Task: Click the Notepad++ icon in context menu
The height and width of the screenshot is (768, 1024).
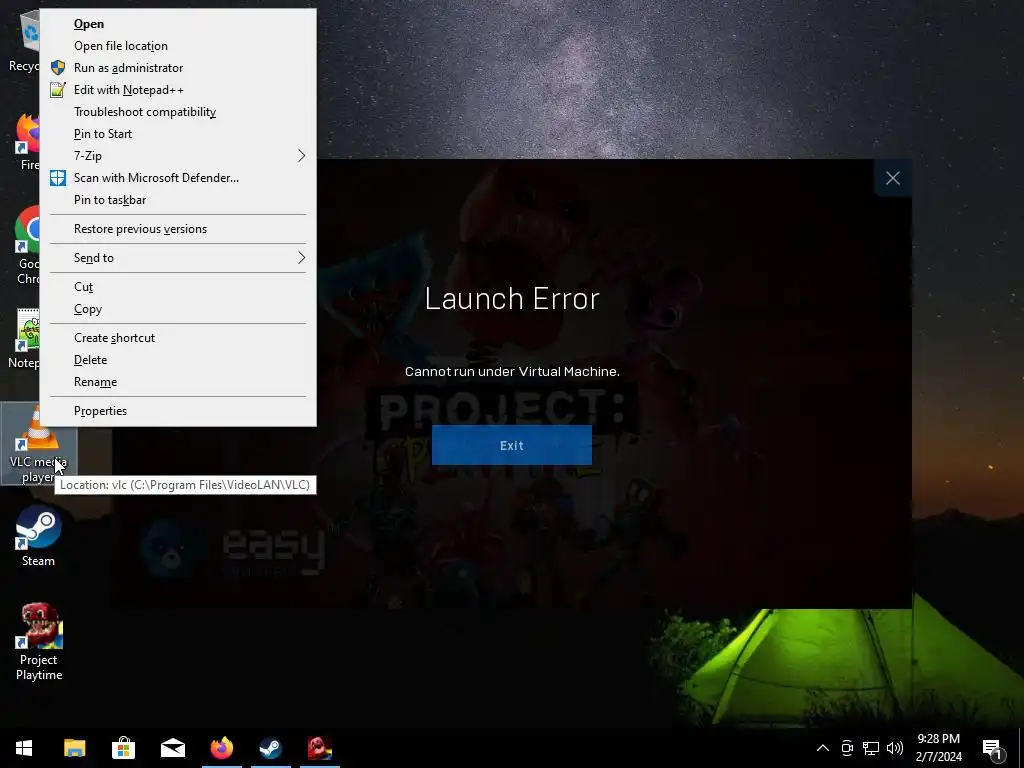Action: (58, 89)
